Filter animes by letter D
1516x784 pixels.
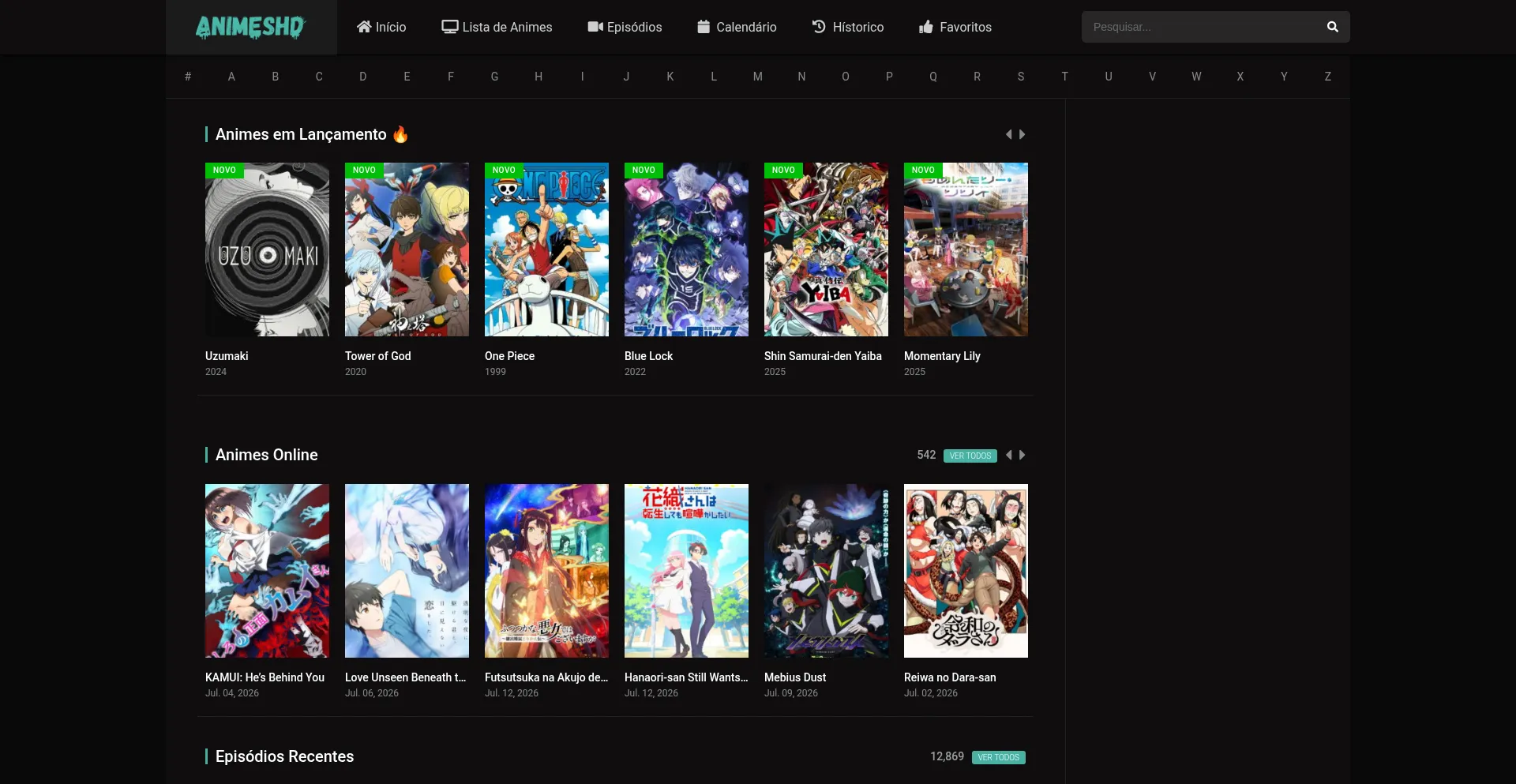[363, 77]
